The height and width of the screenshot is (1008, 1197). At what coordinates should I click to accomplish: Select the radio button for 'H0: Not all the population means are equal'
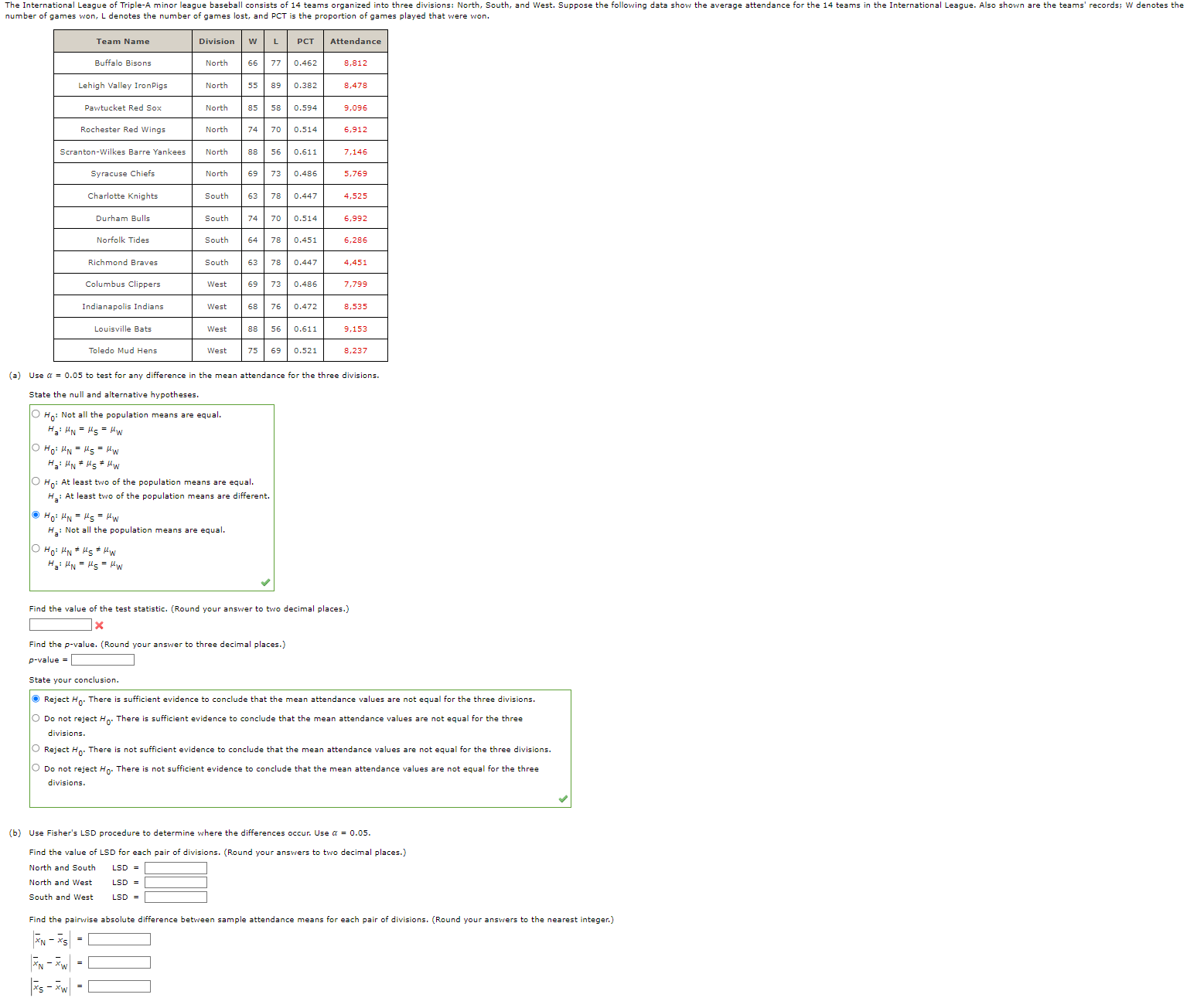[x=35, y=413]
